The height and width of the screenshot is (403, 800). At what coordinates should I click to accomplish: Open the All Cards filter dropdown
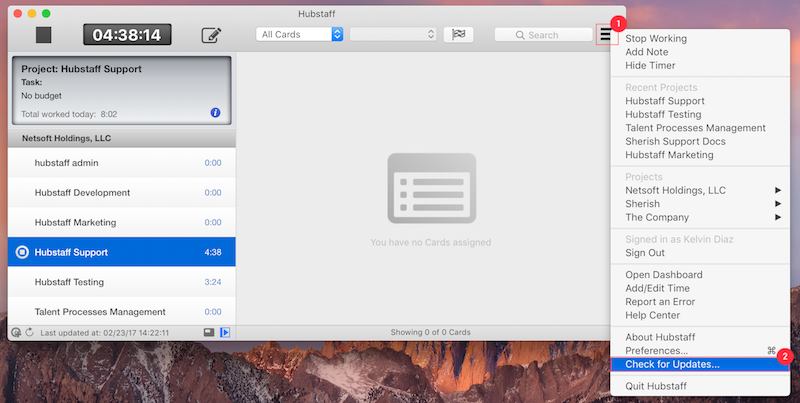[x=299, y=34]
